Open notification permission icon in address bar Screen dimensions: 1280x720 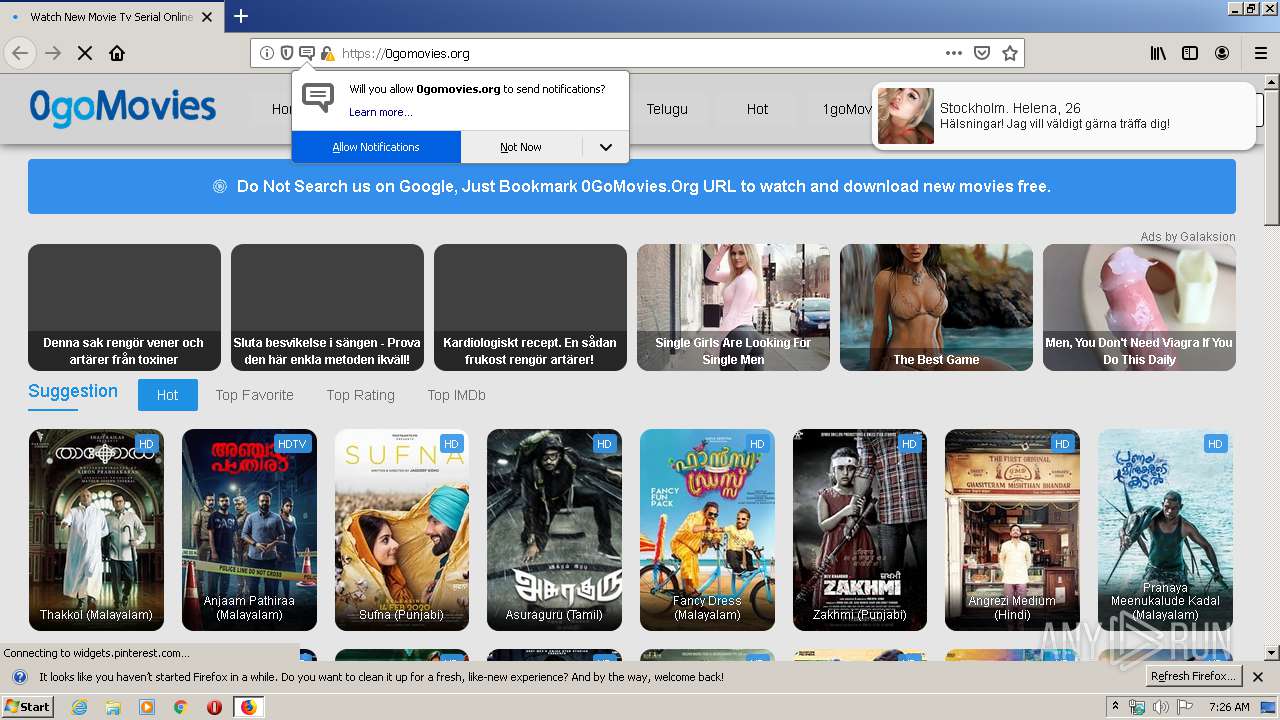[307, 53]
